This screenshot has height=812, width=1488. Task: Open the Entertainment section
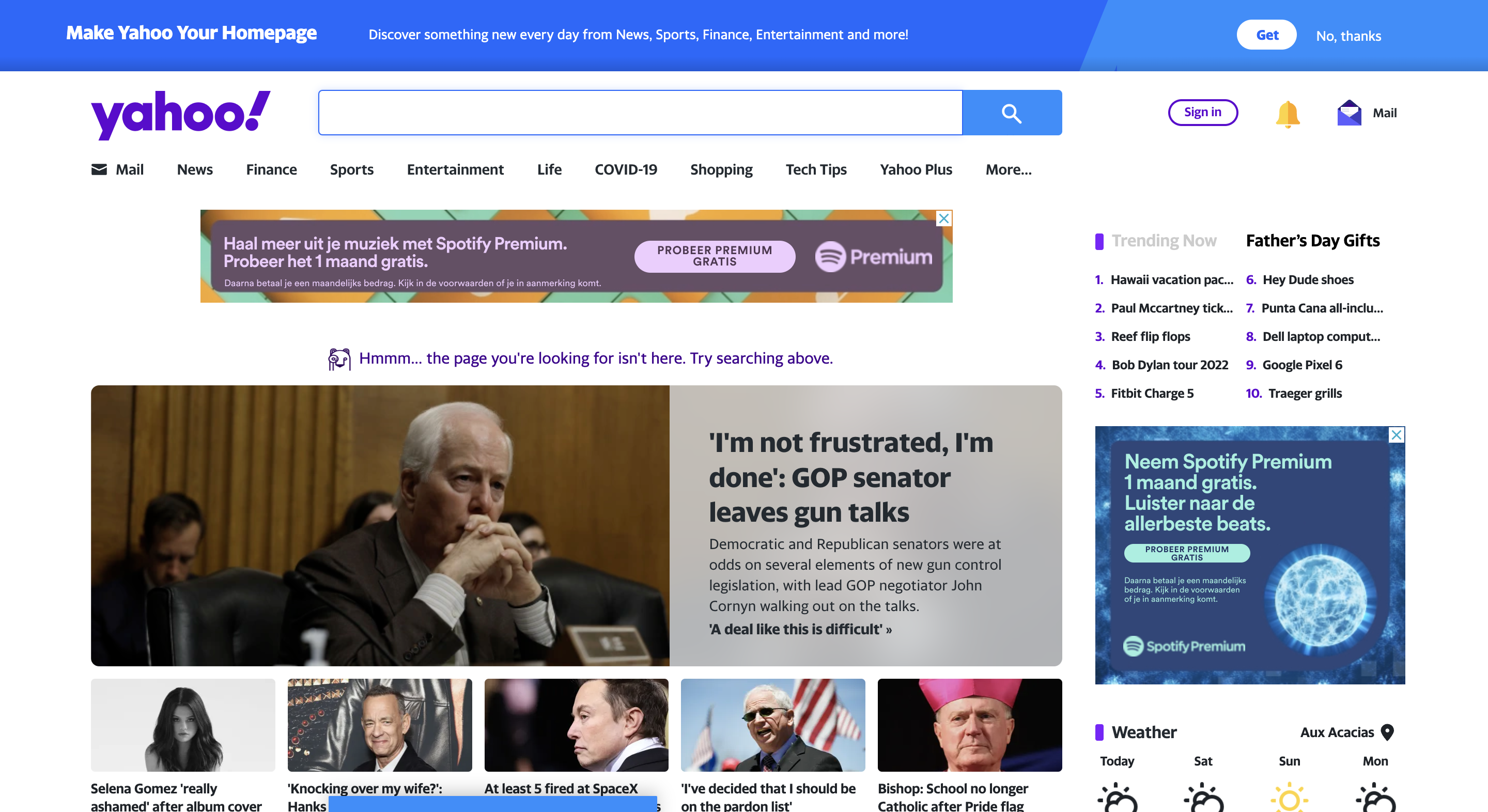click(455, 169)
